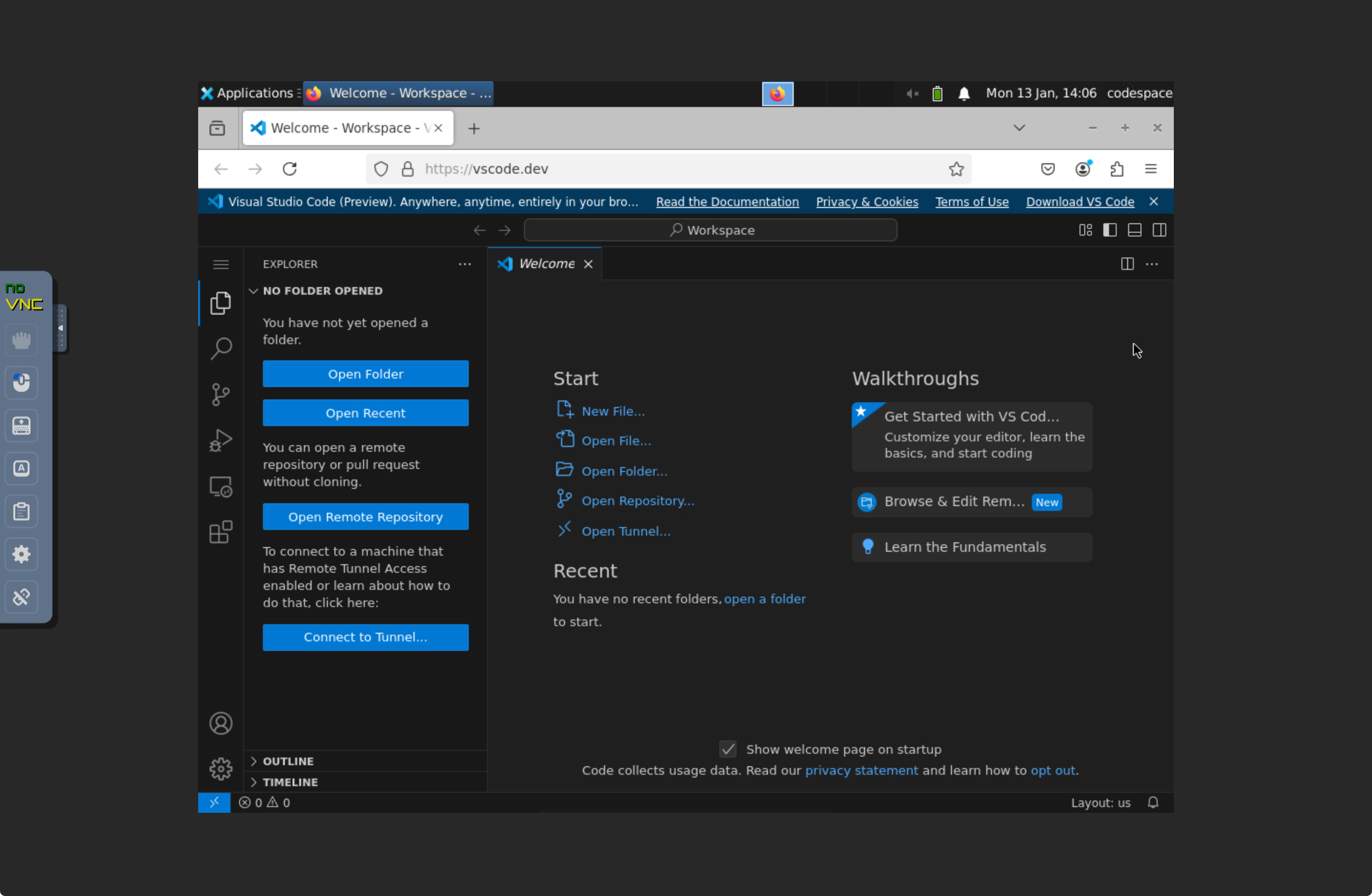The image size is (1372, 896).
Task: Open the notifications bell in status bar
Action: pyautogui.click(x=1153, y=803)
